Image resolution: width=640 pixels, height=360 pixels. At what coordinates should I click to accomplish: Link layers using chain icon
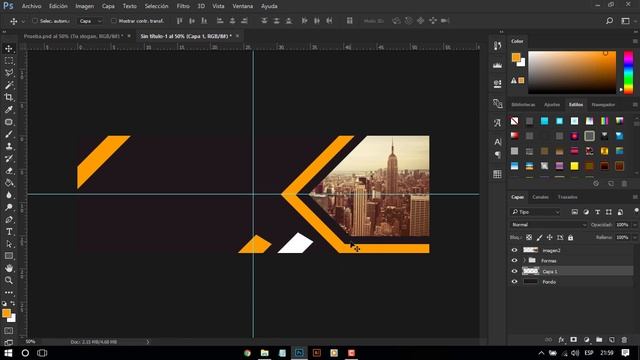pos(549,340)
